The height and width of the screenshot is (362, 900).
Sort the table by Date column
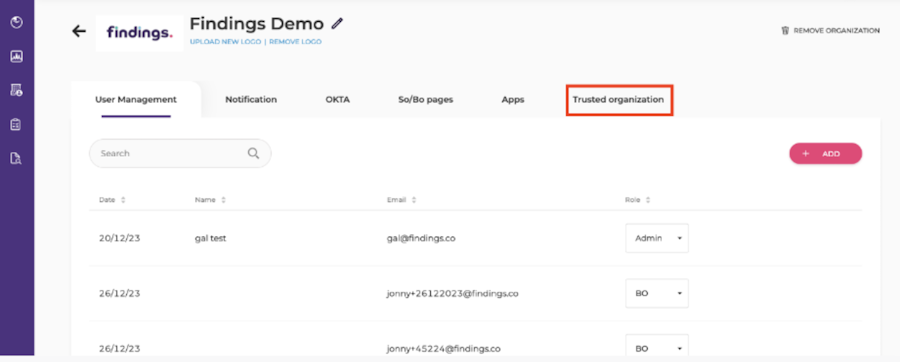(112, 200)
